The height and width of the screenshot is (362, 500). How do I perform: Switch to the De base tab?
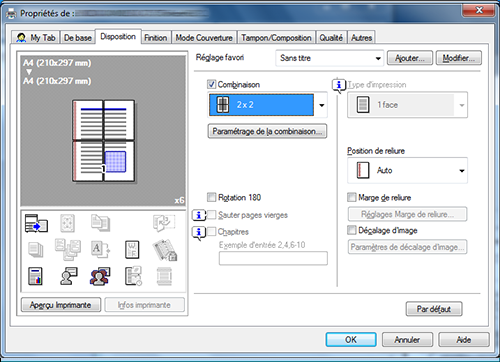pos(78,38)
